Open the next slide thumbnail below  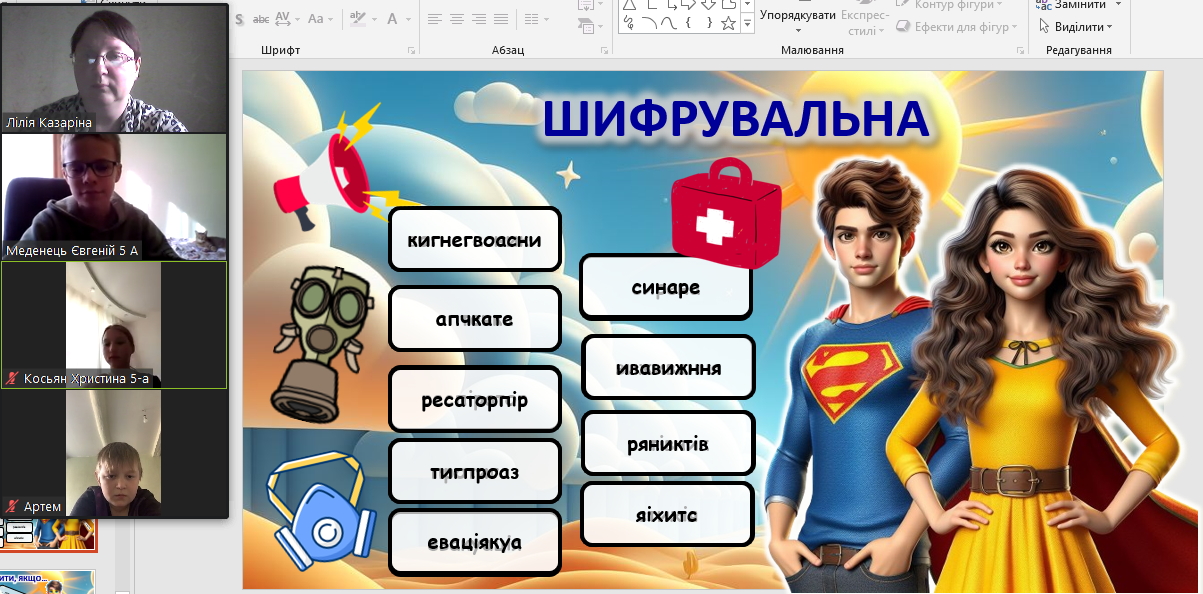point(48,581)
